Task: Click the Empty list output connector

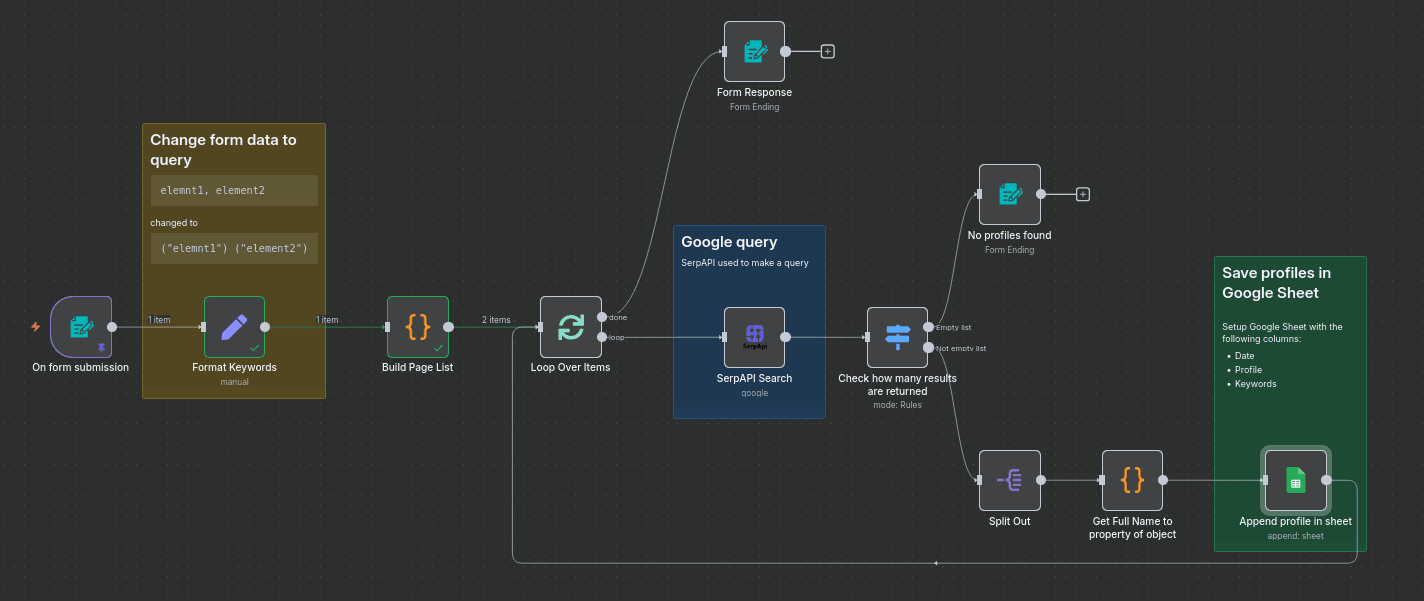Action: (929, 327)
